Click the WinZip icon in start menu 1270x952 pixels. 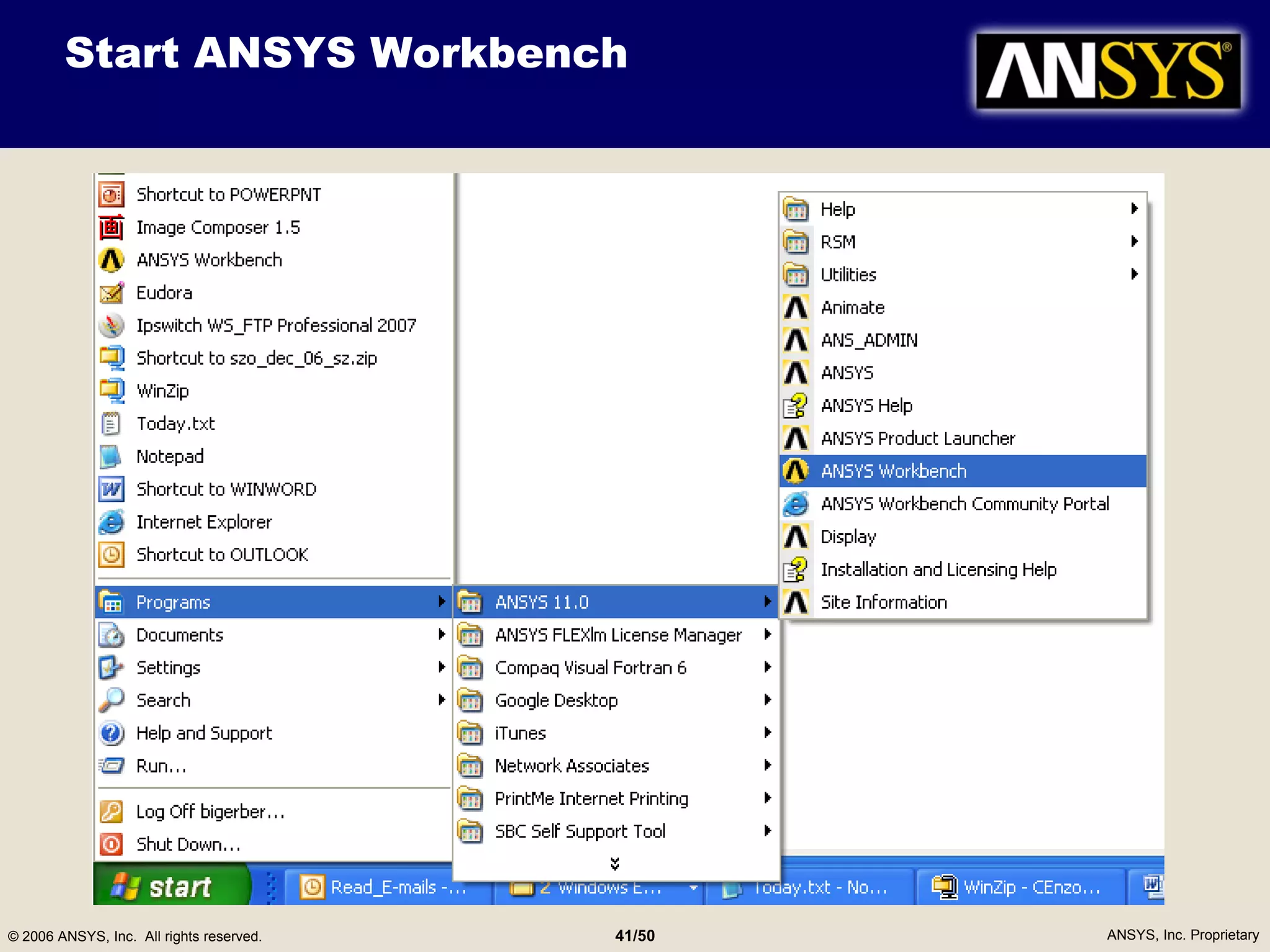click(x=112, y=391)
